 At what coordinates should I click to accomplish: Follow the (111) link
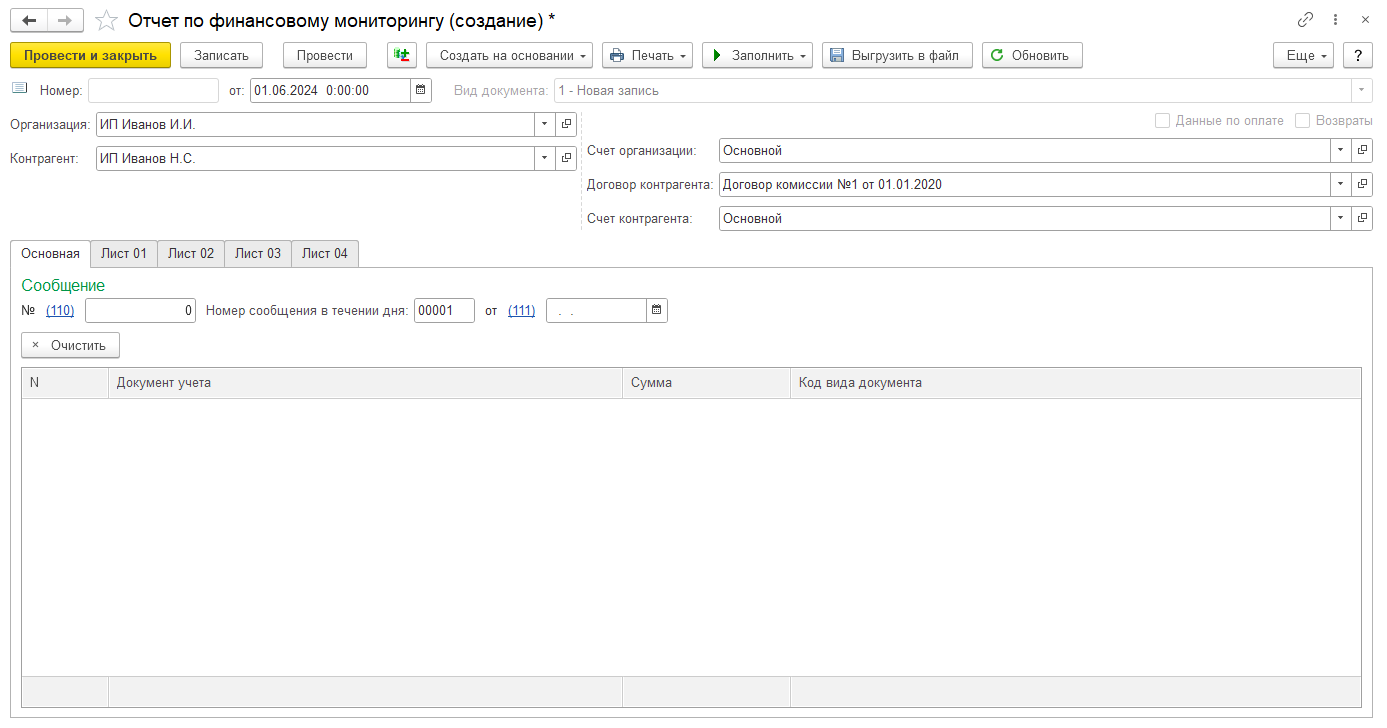[x=522, y=311]
